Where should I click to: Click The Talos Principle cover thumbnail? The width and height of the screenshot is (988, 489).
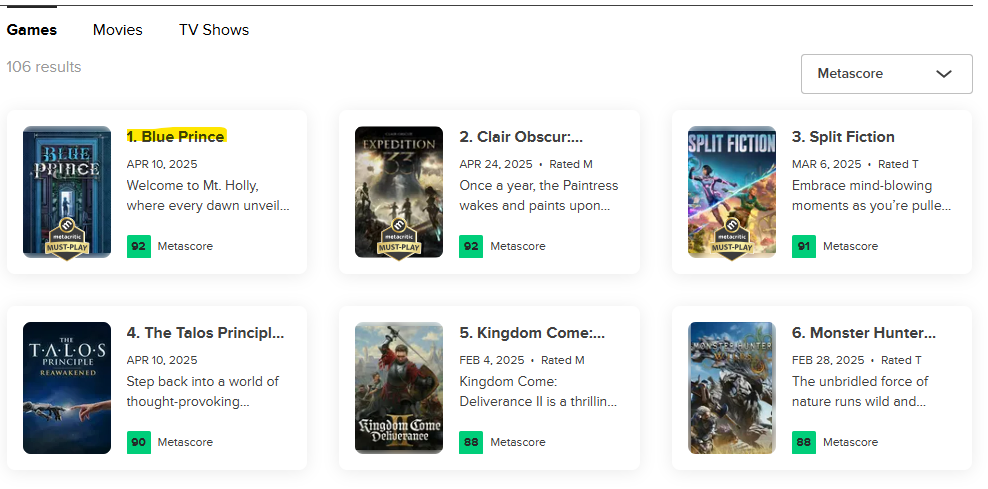[67, 388]
